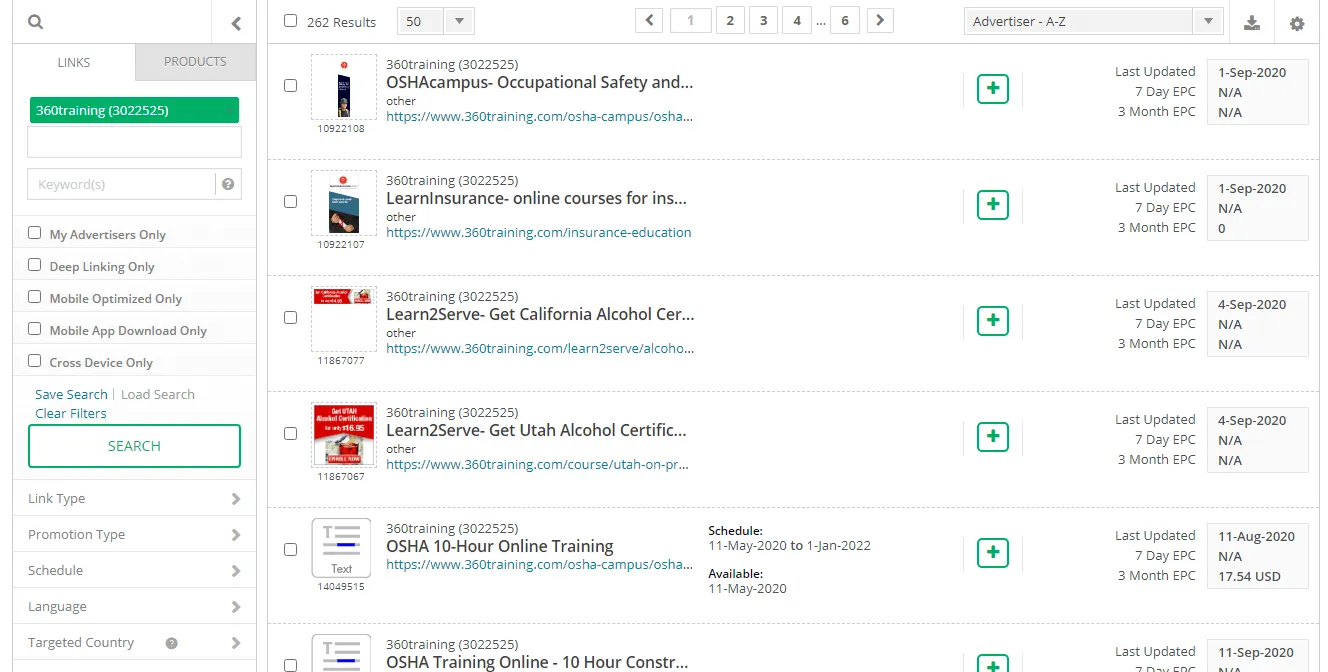The image size is (1328, 672).
Task: Check the select-all results checkbox
Action: click(x=290, y=21)
